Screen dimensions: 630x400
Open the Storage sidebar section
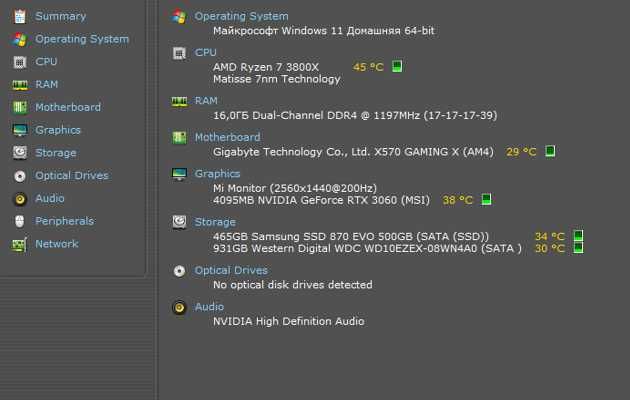click(55, 153)
